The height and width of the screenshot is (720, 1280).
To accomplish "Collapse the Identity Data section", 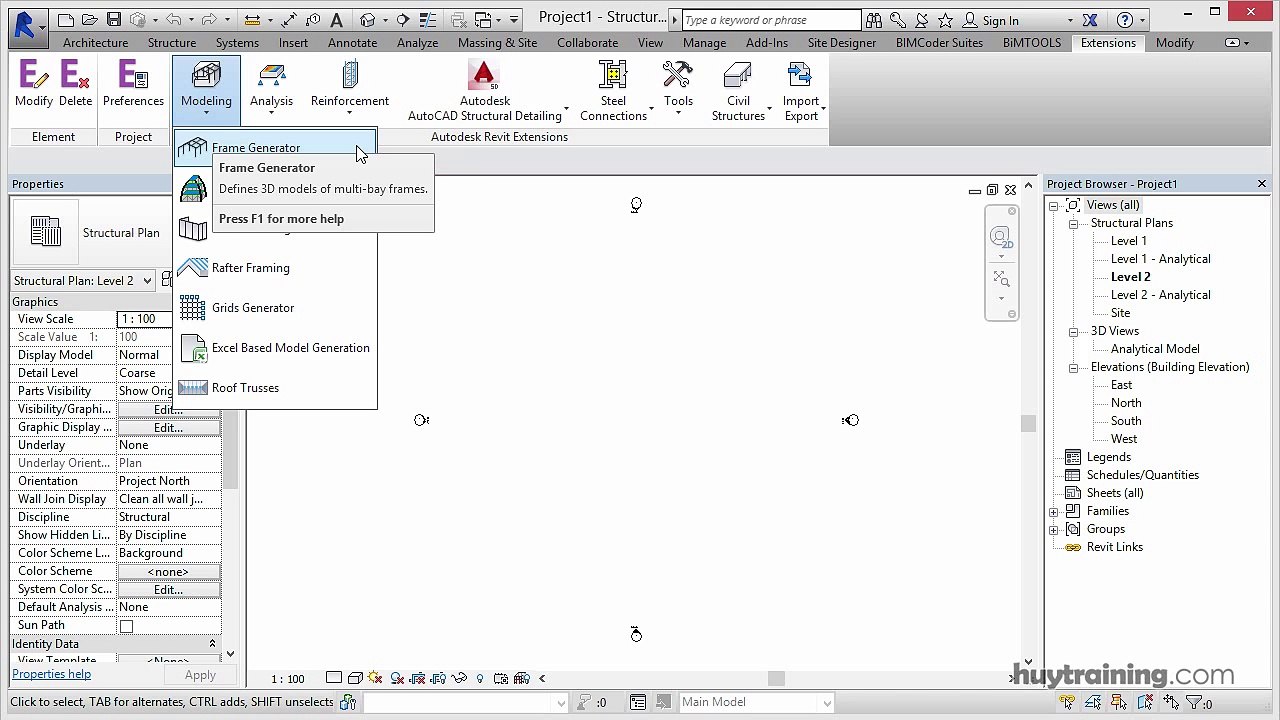I will coord(212,644).
